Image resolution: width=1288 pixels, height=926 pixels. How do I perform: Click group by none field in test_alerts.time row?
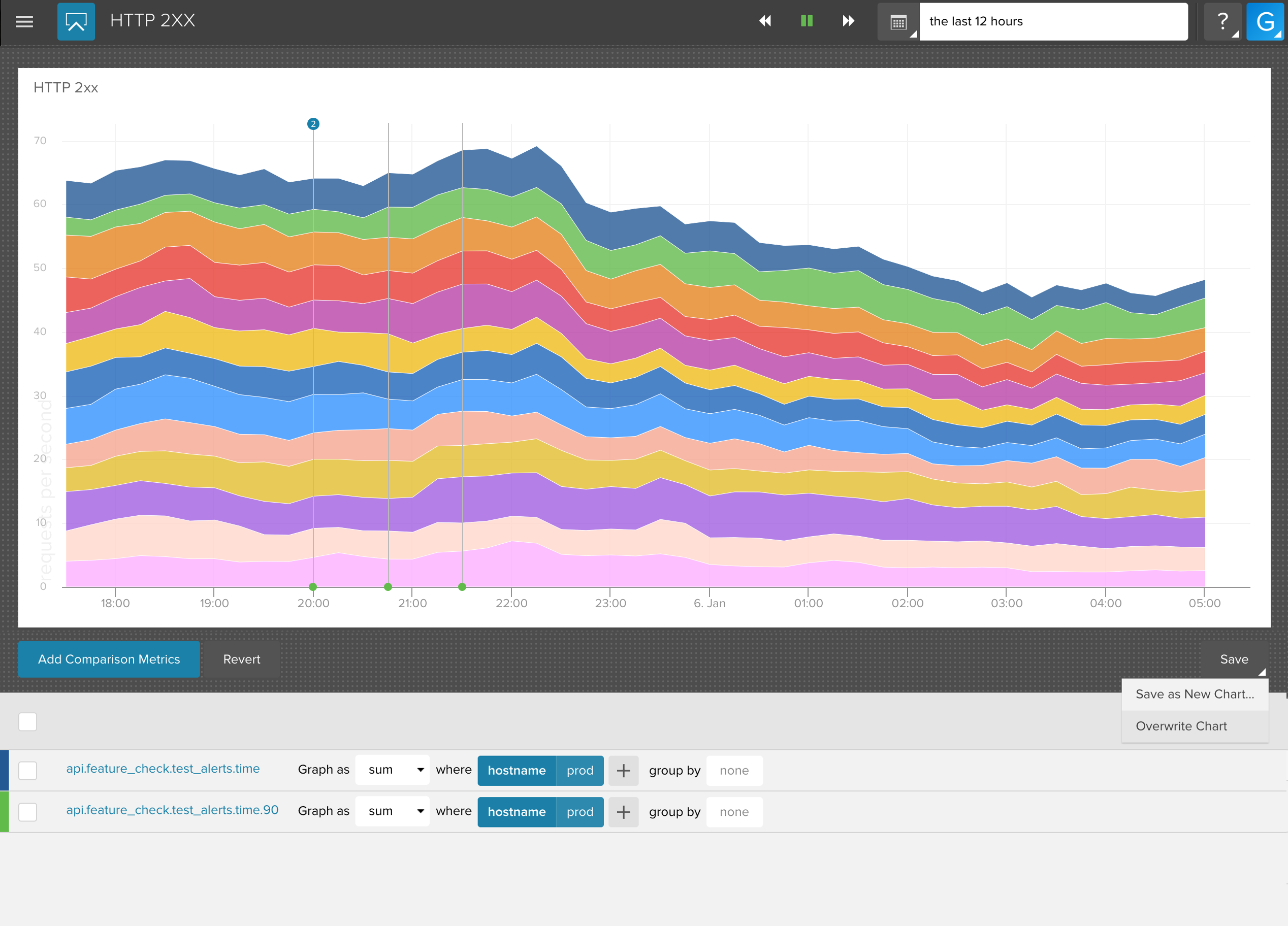(734, 771)
